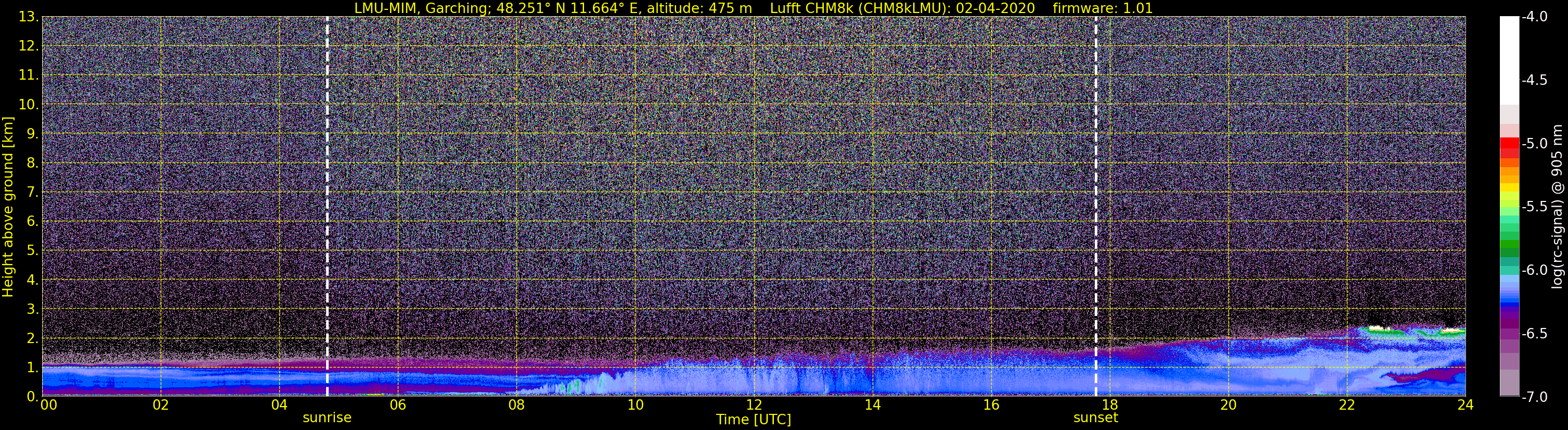Click the y-axis tick label '12.'

(x=29, y=46)
